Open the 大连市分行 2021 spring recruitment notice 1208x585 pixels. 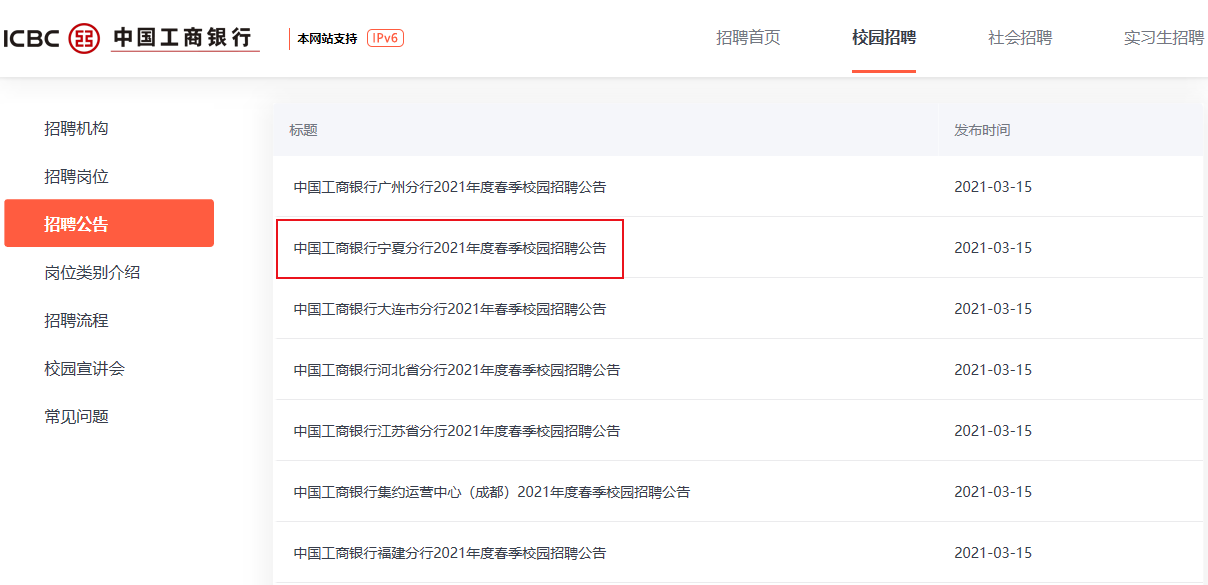(450, 309)
